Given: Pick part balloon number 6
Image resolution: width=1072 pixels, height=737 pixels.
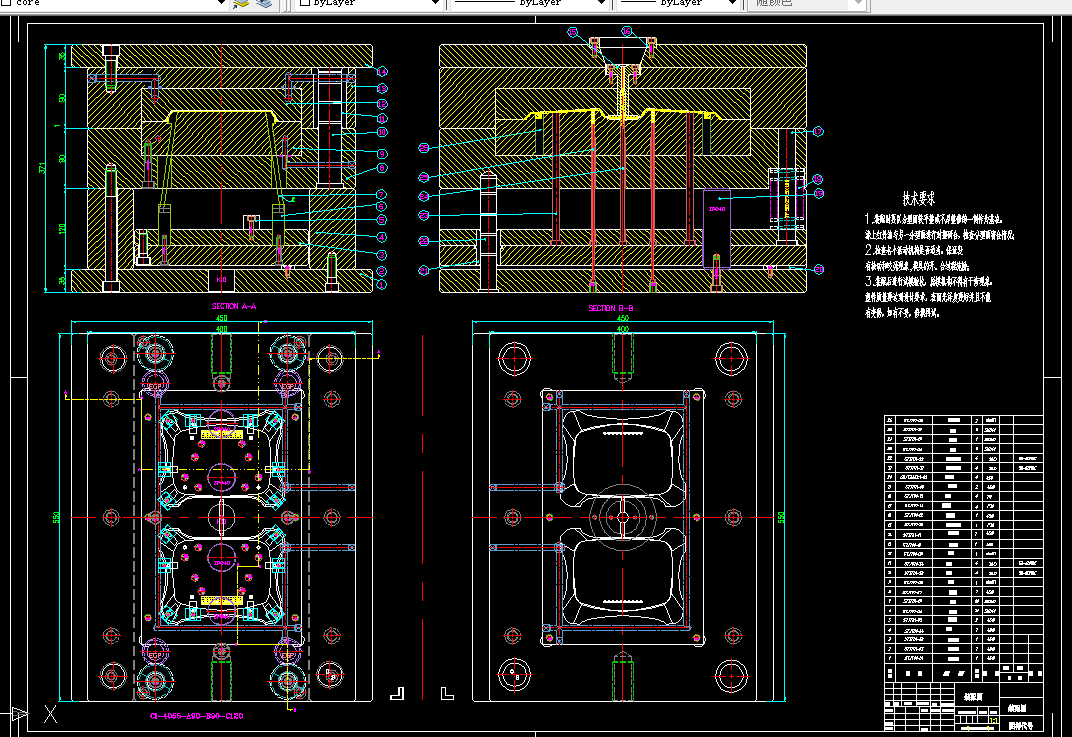Looking at the screenshot, I should click(x=381, y=206).
